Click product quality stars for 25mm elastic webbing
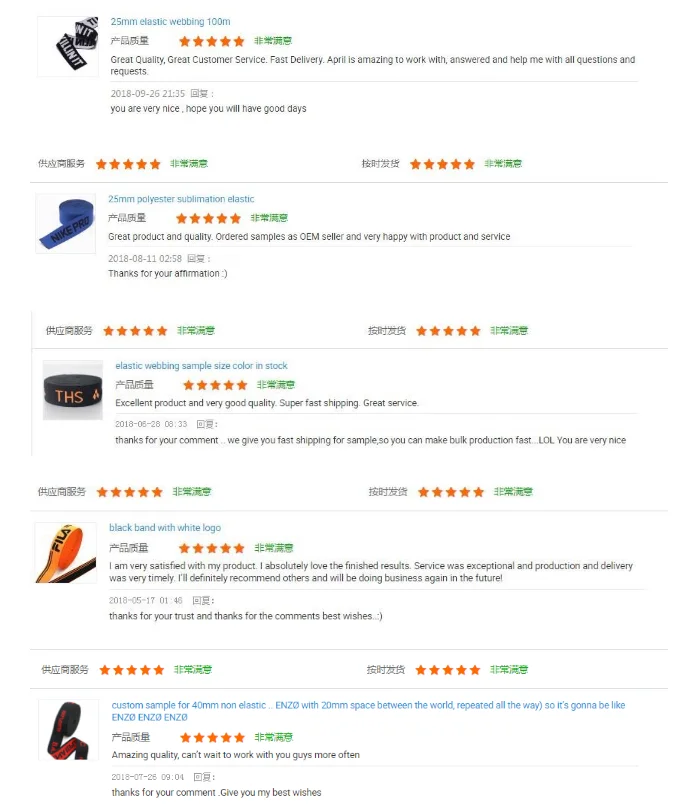This screenshot has height=809, width=700. pyautogui.click(x=211, y=41)
